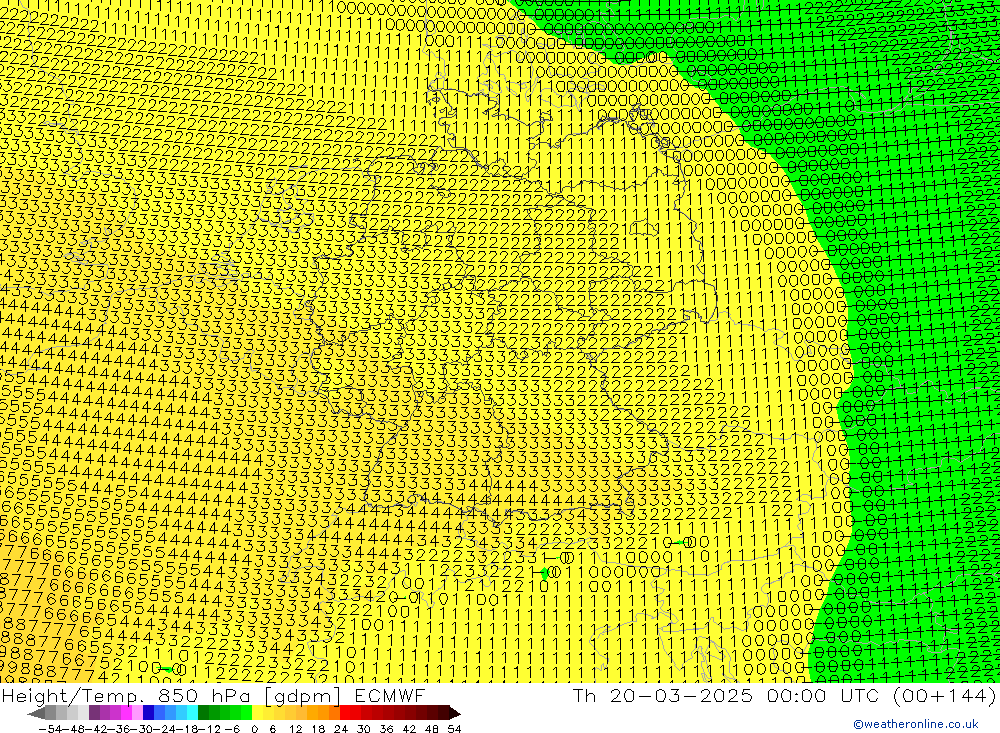The width and height of the screenshot is (1000, 733).
Task: Click the '30' label under the color bar
Action: tap(364, 729)
